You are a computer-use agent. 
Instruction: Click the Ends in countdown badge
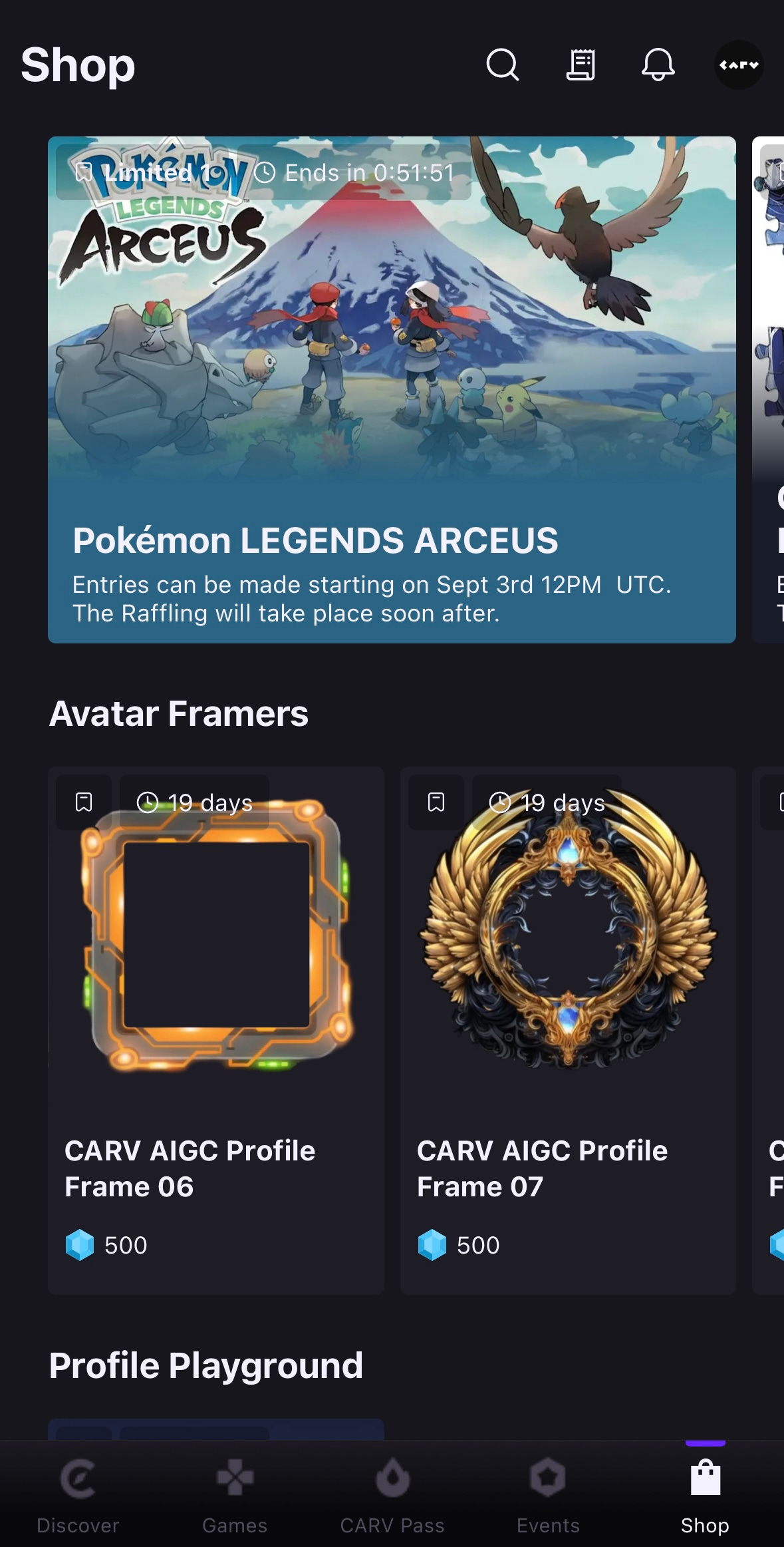click(354, 173)
